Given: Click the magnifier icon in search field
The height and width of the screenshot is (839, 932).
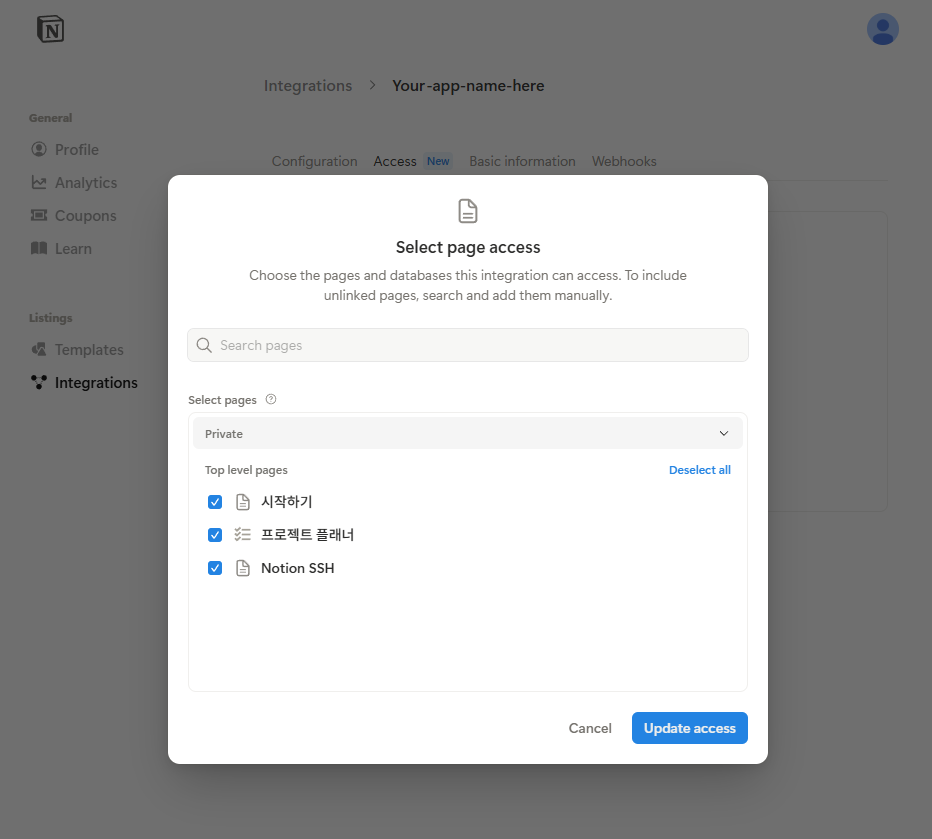Looking at the screenshot, I should pos(204,345).
